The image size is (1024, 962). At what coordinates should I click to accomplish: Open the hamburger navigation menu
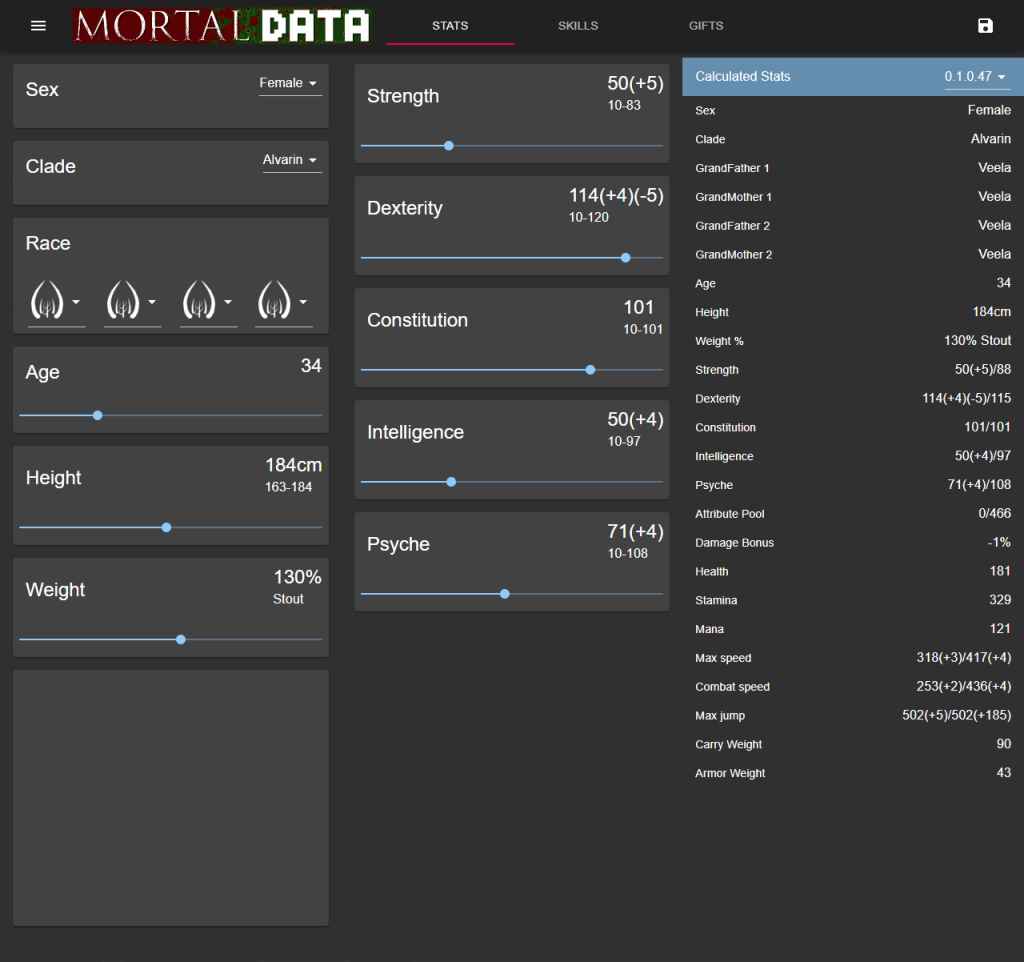tap(38, 26)
